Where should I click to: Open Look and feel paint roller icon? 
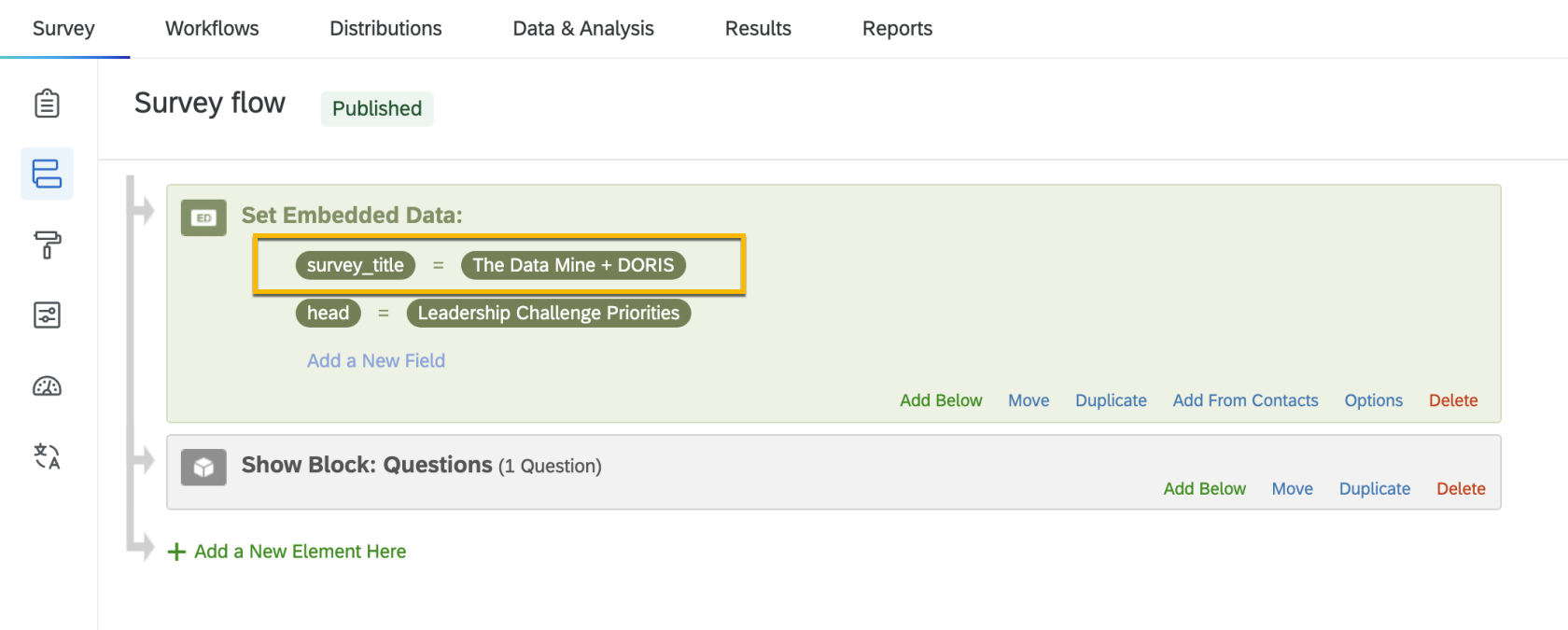pyautogui.click(x=47, y=245)
